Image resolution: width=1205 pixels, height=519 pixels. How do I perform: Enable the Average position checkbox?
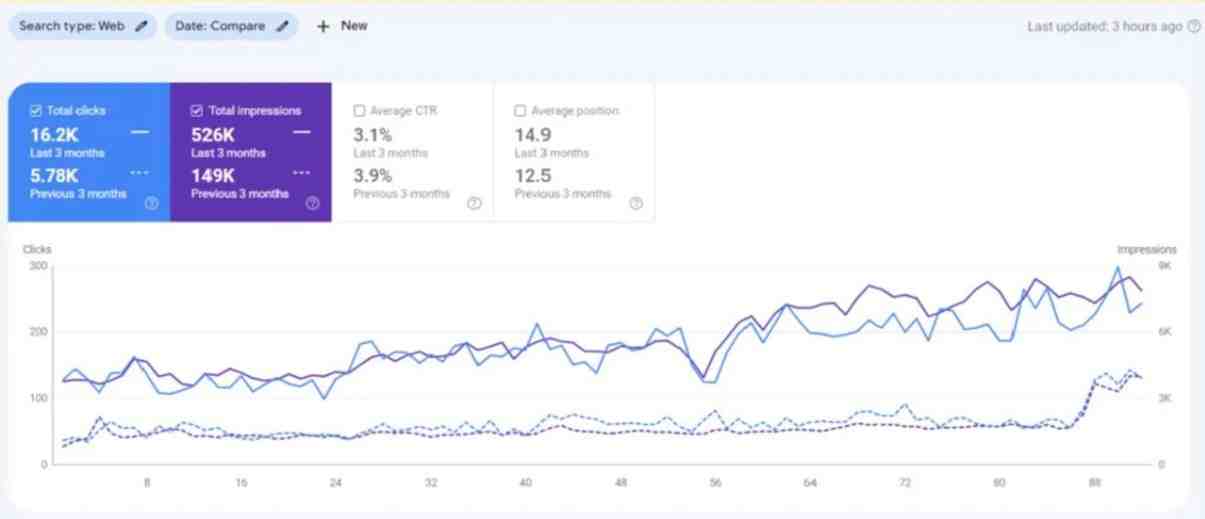pos(520,111)
